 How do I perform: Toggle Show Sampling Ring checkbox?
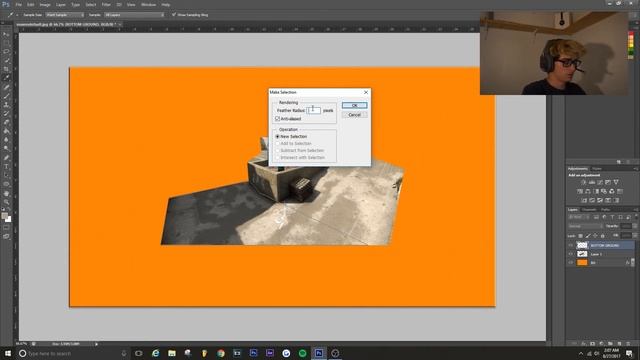[174, 15]
